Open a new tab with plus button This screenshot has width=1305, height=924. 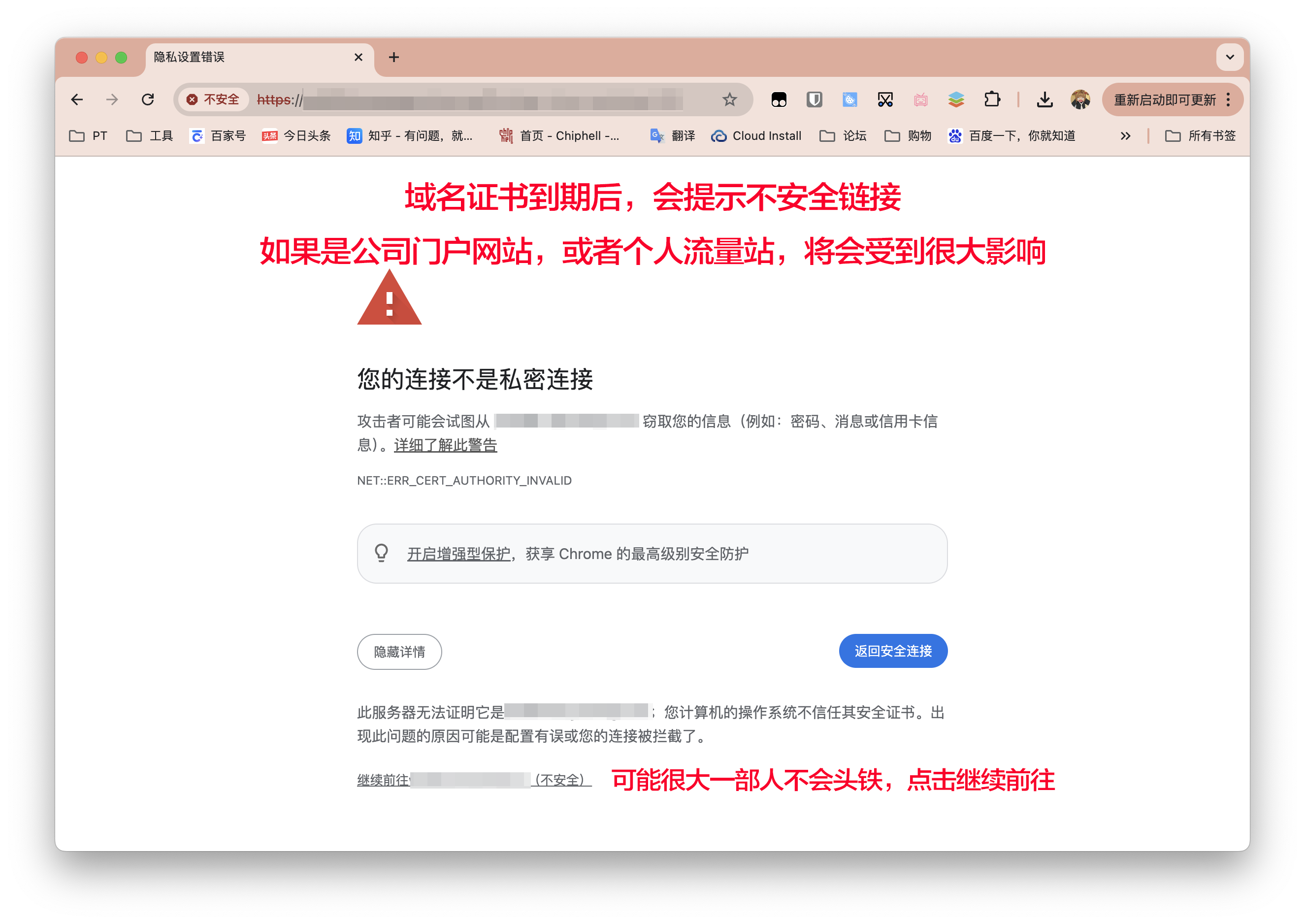pyautogui.click(x=393, y=58)
